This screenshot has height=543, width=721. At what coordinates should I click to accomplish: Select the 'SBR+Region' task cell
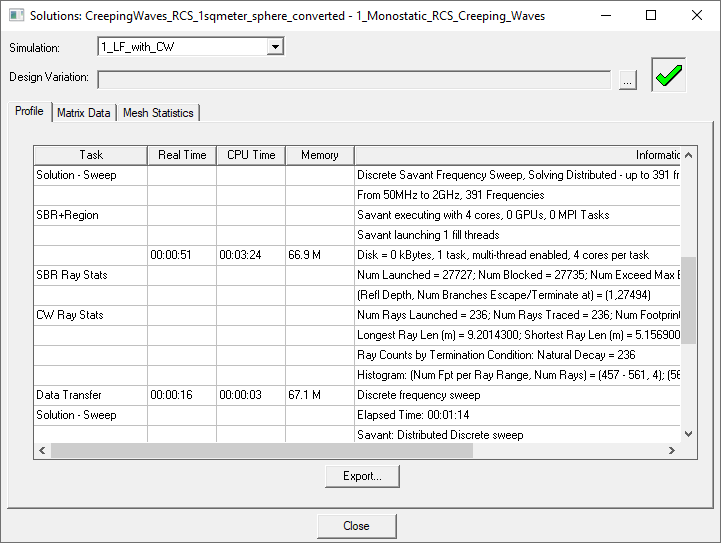91,215
